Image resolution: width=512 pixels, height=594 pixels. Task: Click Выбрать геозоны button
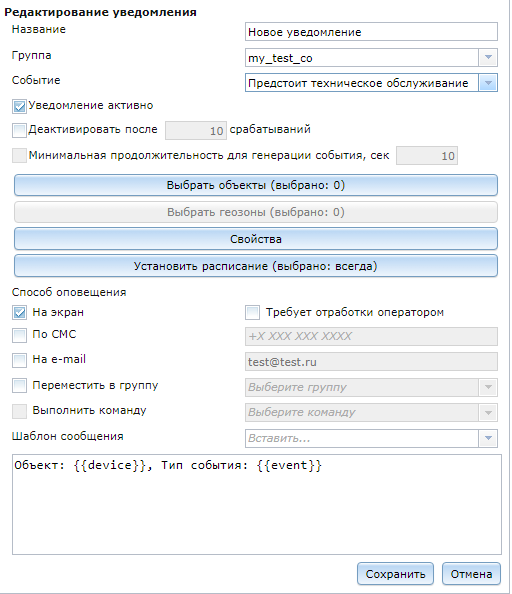click(256, 212)
